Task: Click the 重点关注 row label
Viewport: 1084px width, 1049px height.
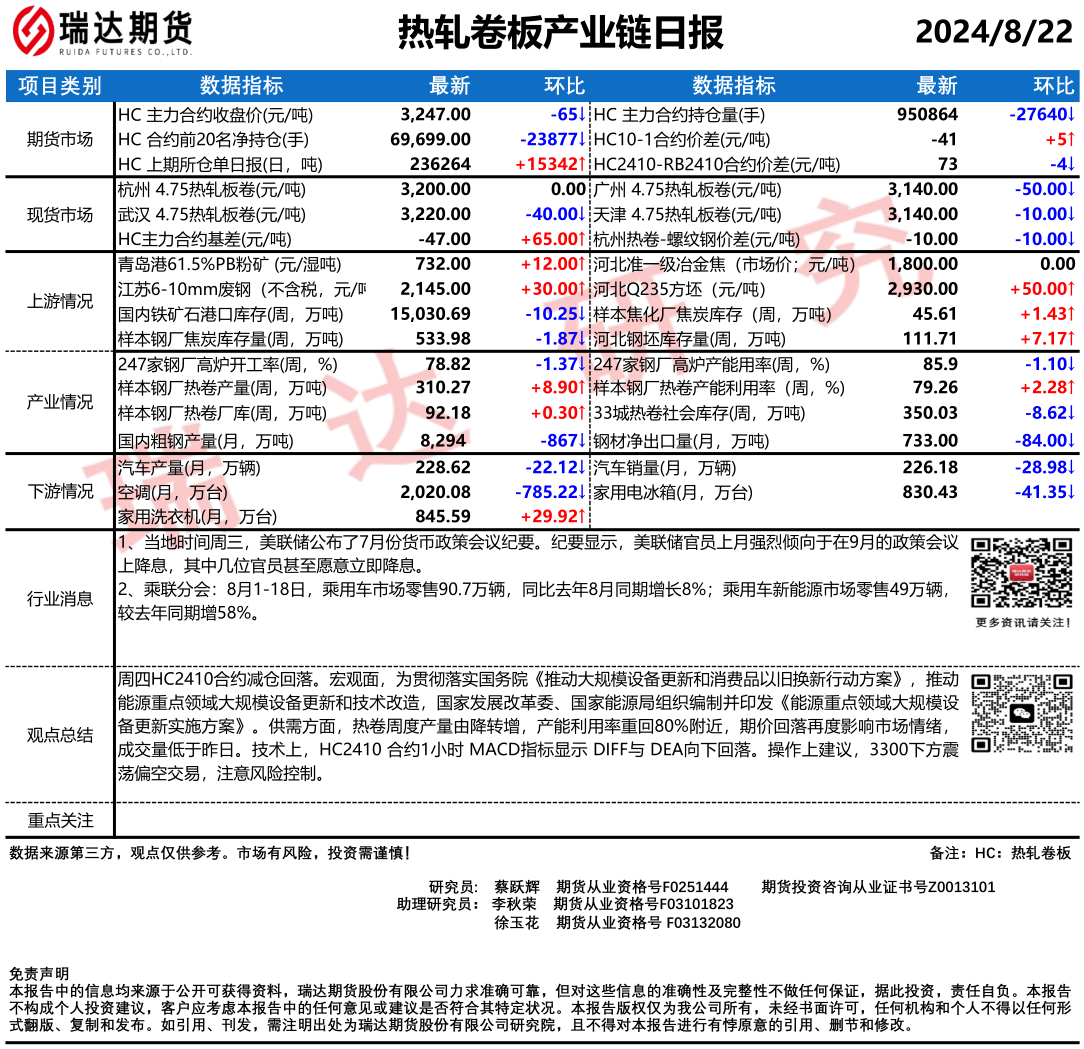Action: (x=60, y=820)
